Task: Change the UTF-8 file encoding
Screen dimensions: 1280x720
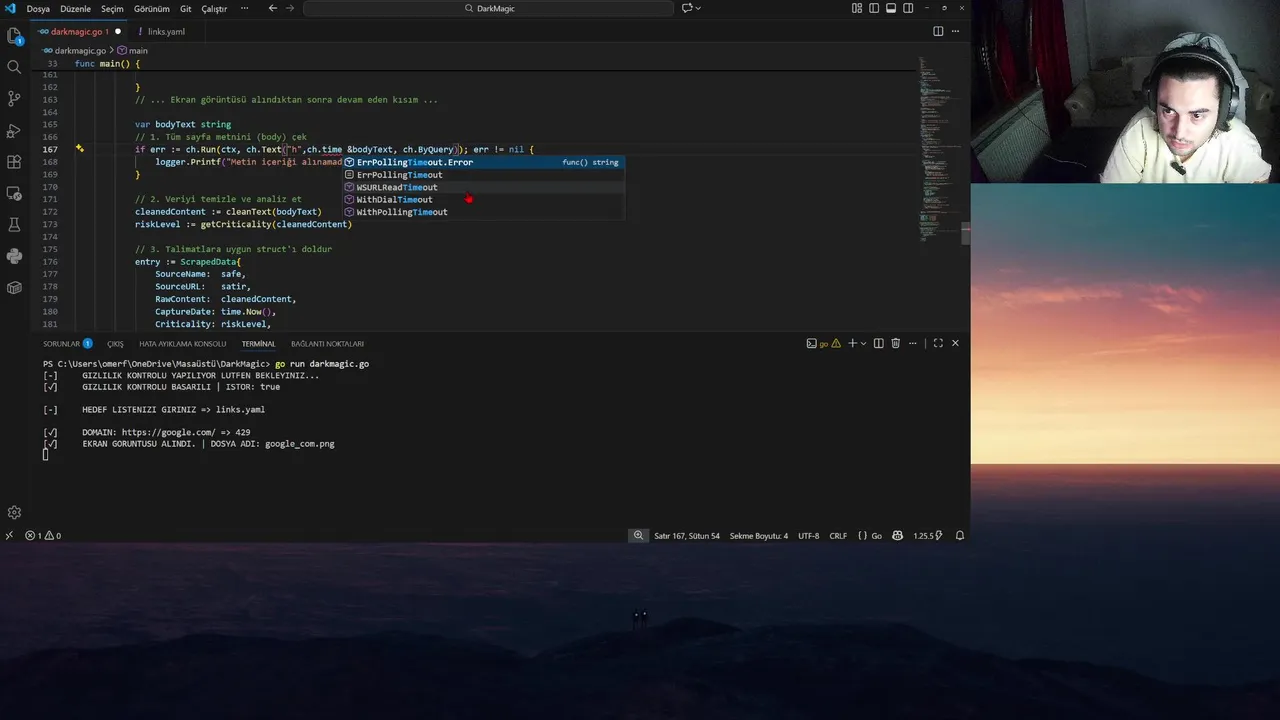Action: pyautogui.click(x=808, y=536)
